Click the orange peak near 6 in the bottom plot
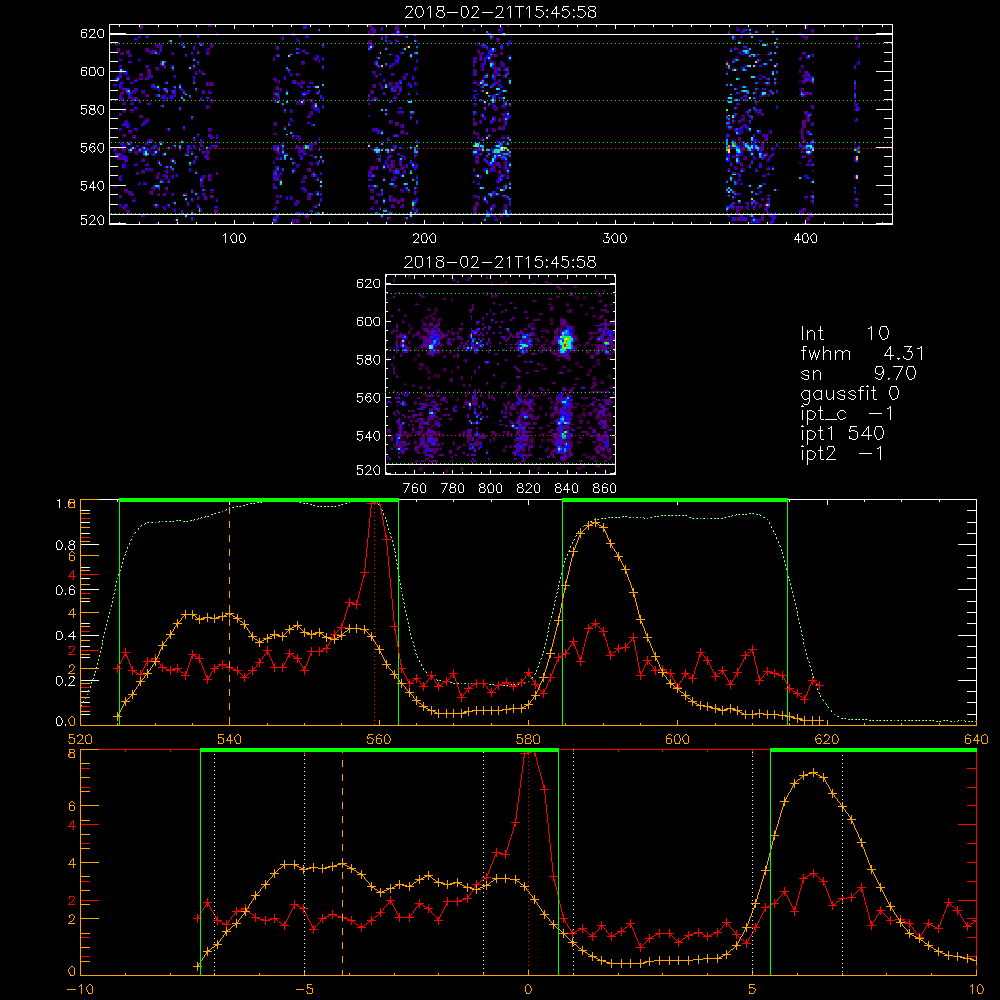The width and height of the screenshot is (1000, 1000). click(812, 773)
